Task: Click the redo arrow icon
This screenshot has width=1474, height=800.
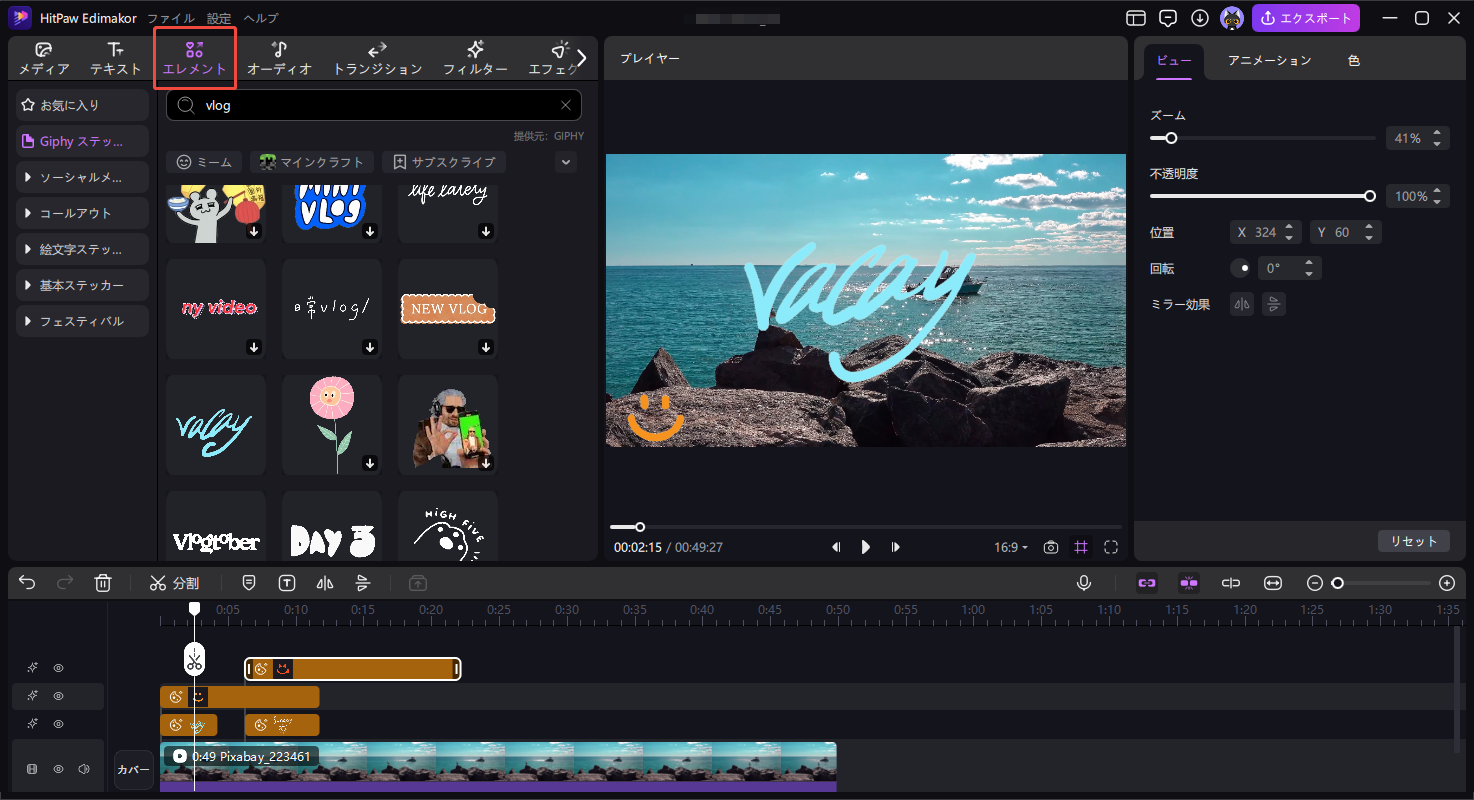Action: (x=65, y=583)
